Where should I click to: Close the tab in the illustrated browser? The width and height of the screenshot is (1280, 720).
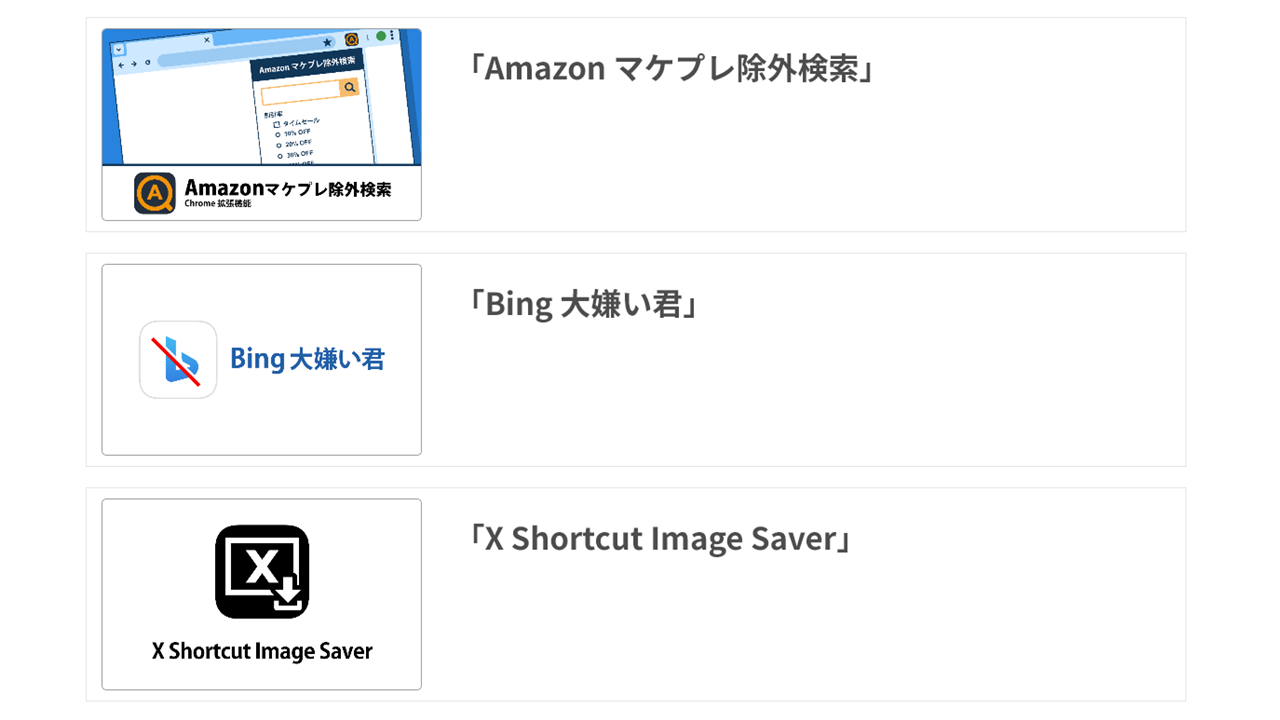[x=207, y=41]
